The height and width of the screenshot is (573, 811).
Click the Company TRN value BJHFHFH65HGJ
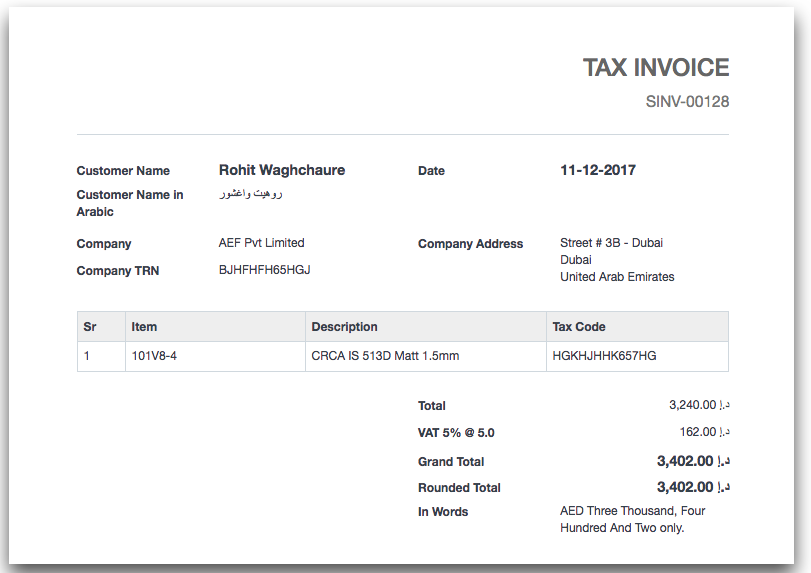pyautogui.click(x=264, y=270)
